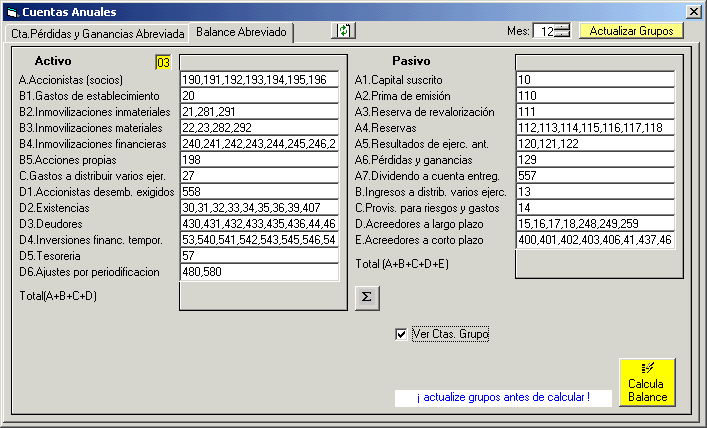The image size is (707, 428).
Task: Select the D5.Tesoreria accounts field
Action: coord(260,256)
